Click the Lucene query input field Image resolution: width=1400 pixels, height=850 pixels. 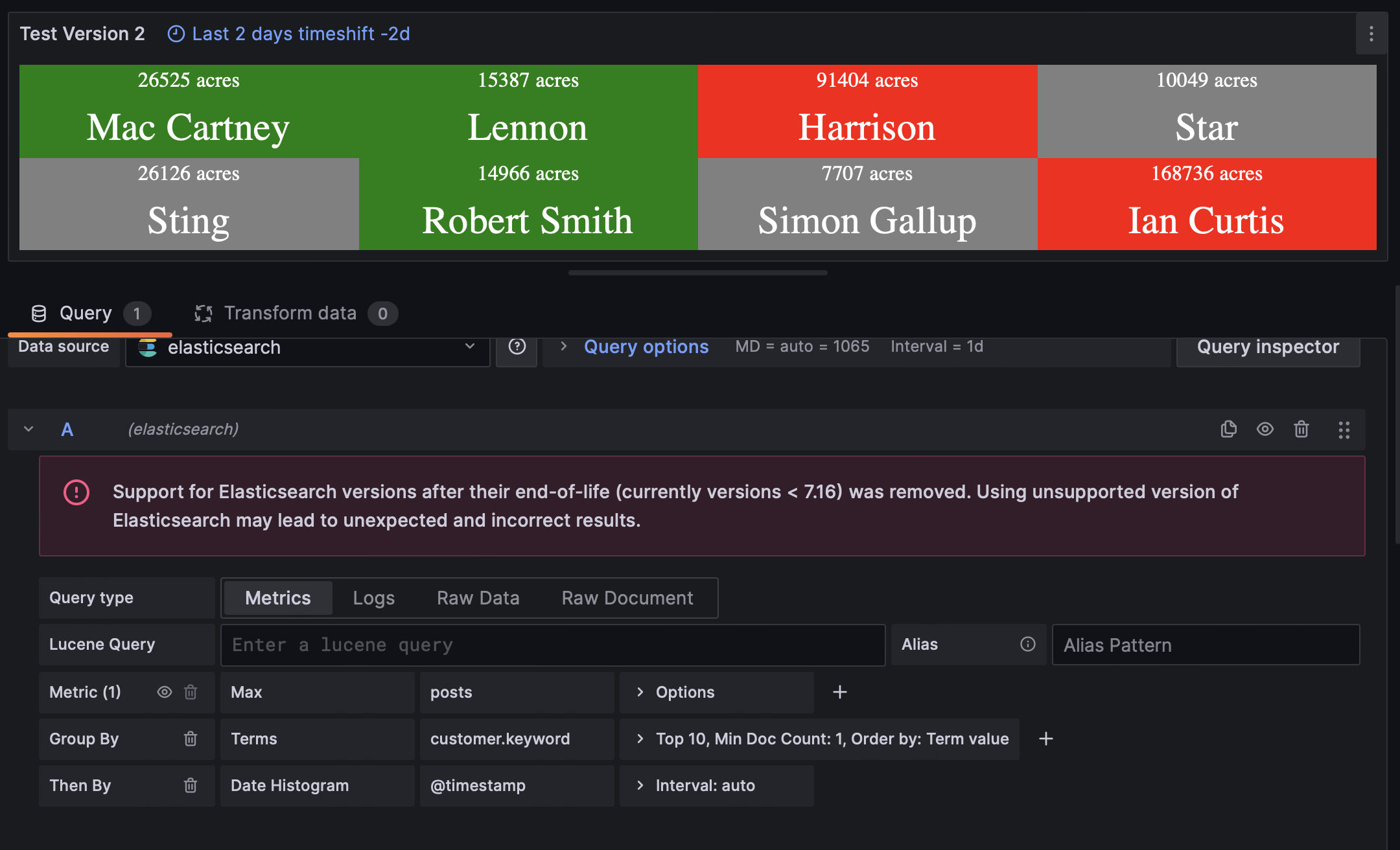(x=552, y=645)
